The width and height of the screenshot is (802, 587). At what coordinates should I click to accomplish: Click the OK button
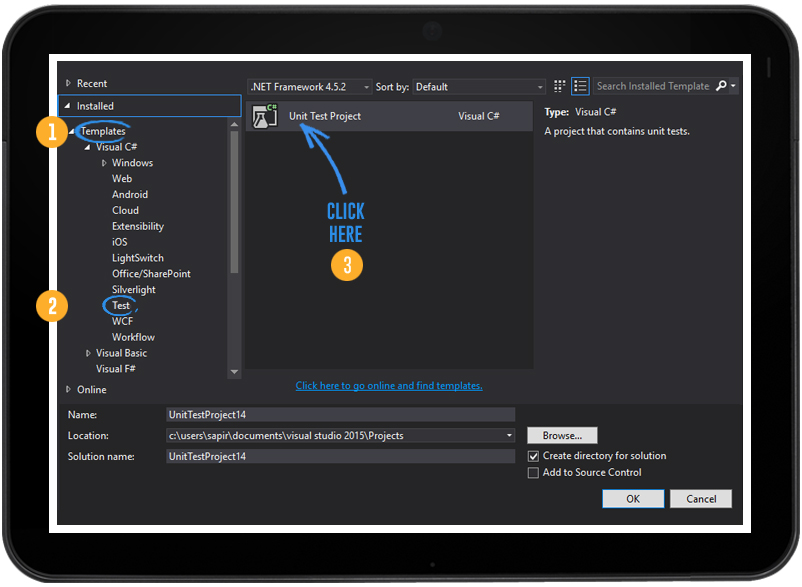tap(633, 499)
